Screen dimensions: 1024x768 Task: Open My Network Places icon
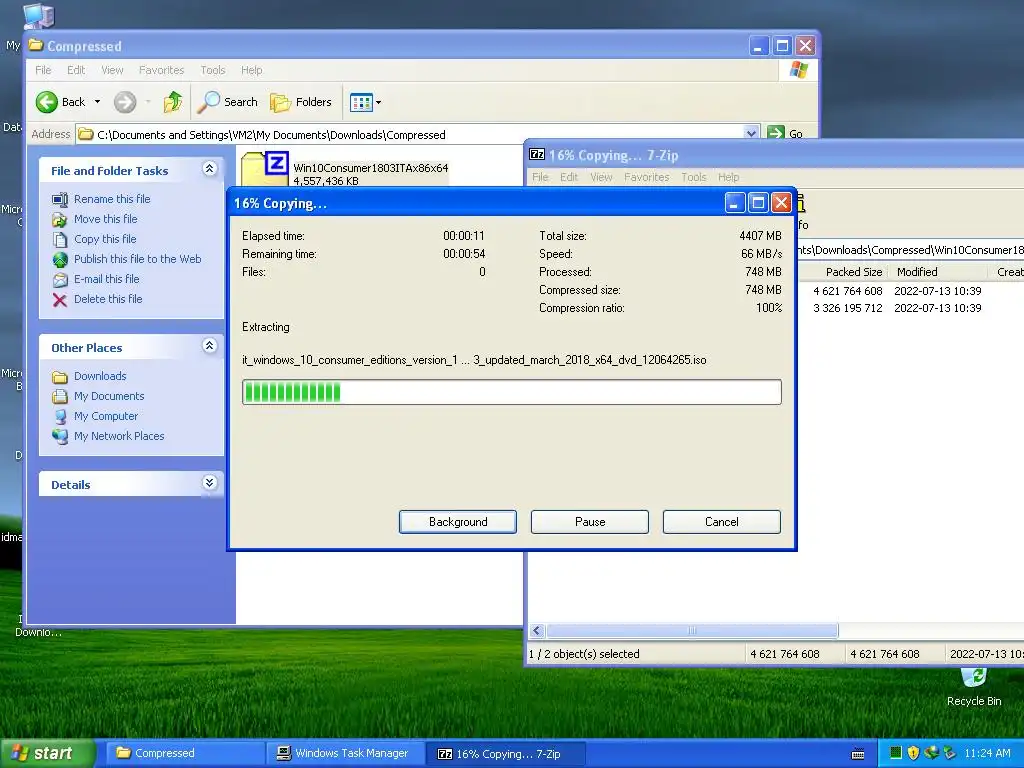60,436
